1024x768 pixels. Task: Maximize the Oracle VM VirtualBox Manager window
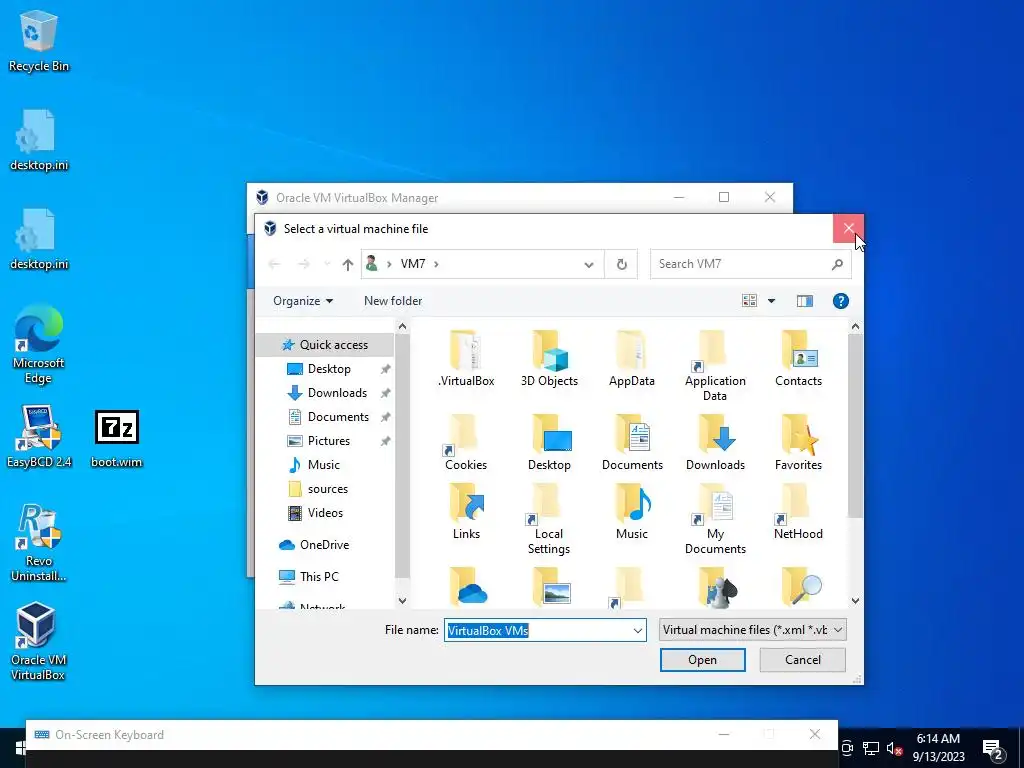click(x=724, y=197)
